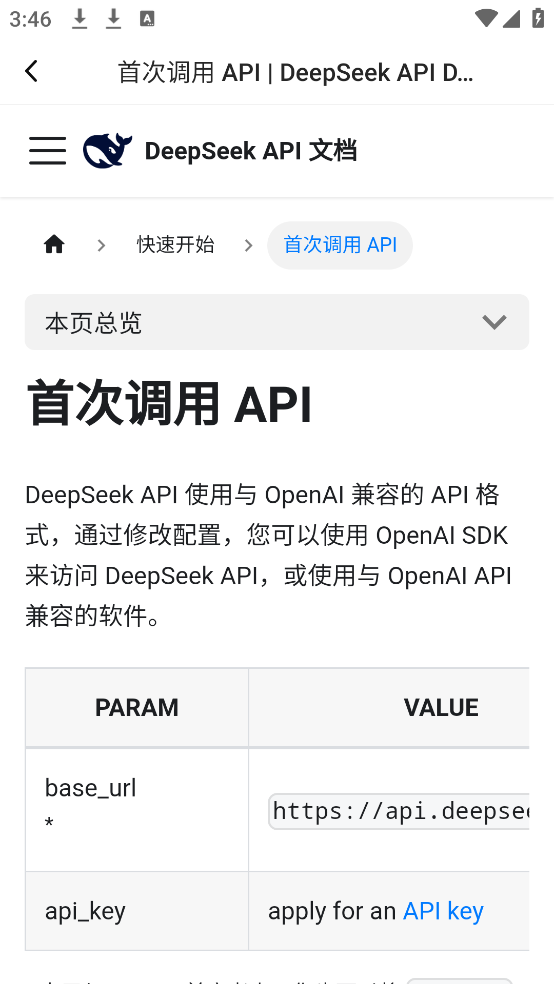This screenshot has width=554, height=984.
Task: Tap the first download notification icon
Action: [x=79, y=19]
